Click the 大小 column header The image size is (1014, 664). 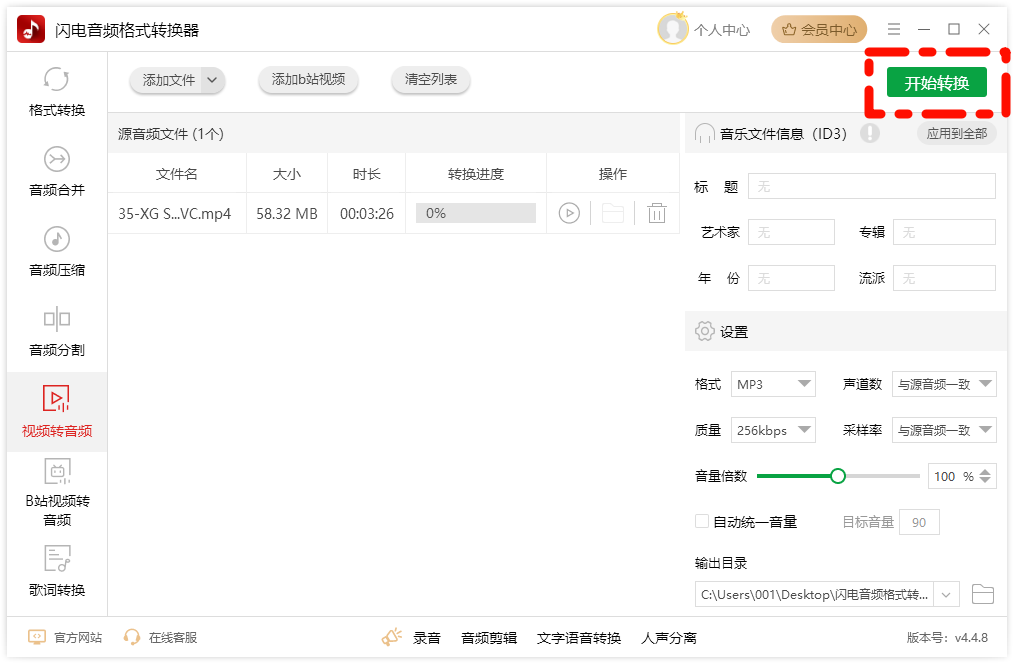click(286, 173)
